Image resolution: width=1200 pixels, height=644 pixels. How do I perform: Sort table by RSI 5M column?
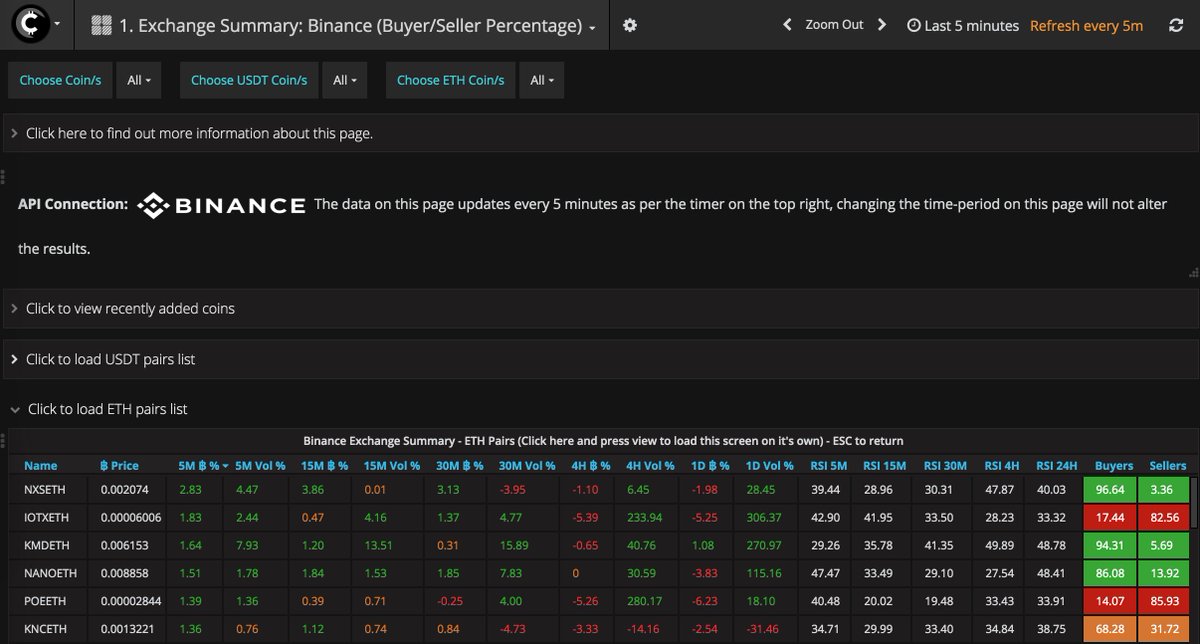click(x=828, y=465)
